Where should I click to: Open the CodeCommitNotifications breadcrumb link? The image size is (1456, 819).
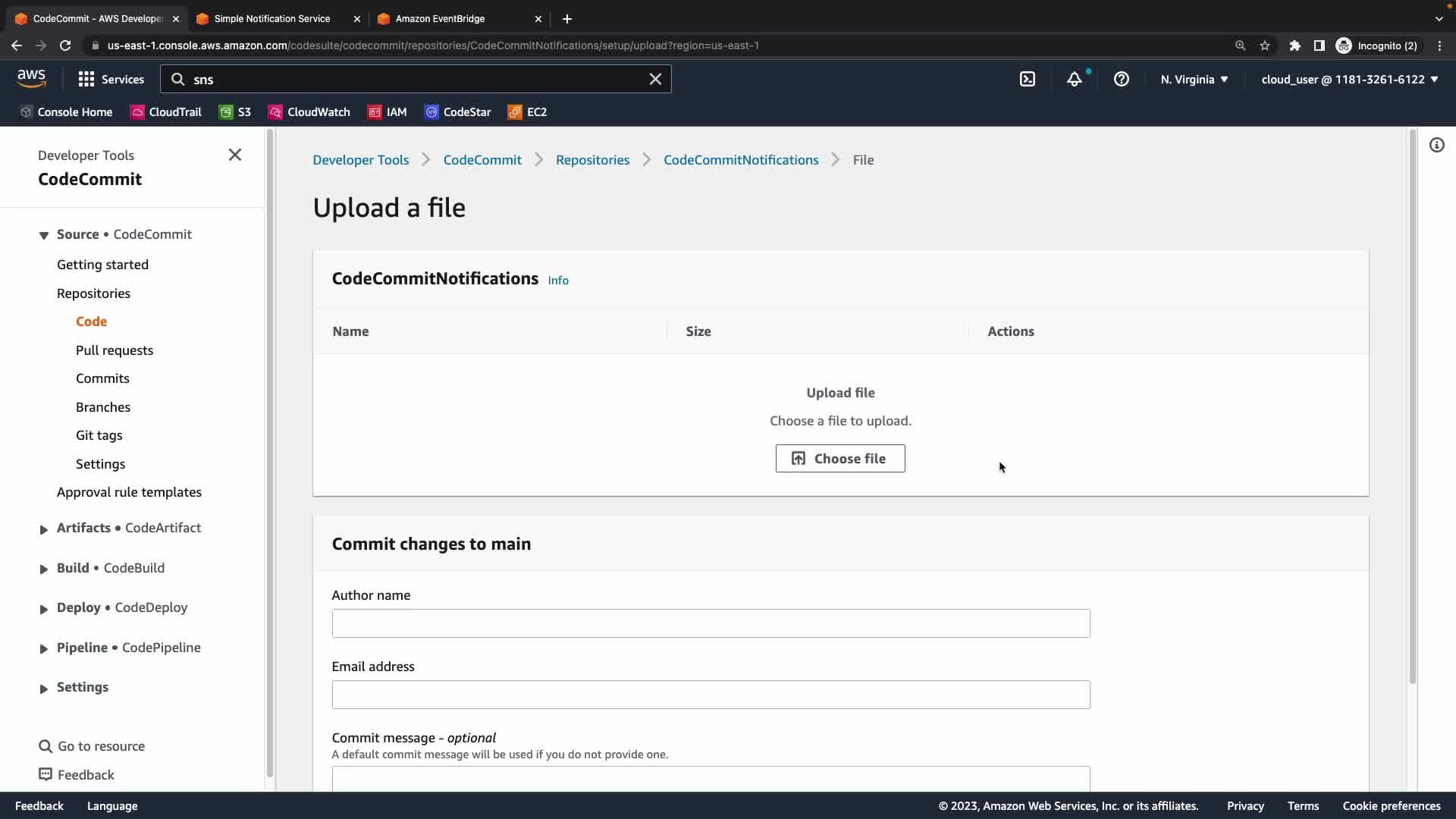[741, 160]
